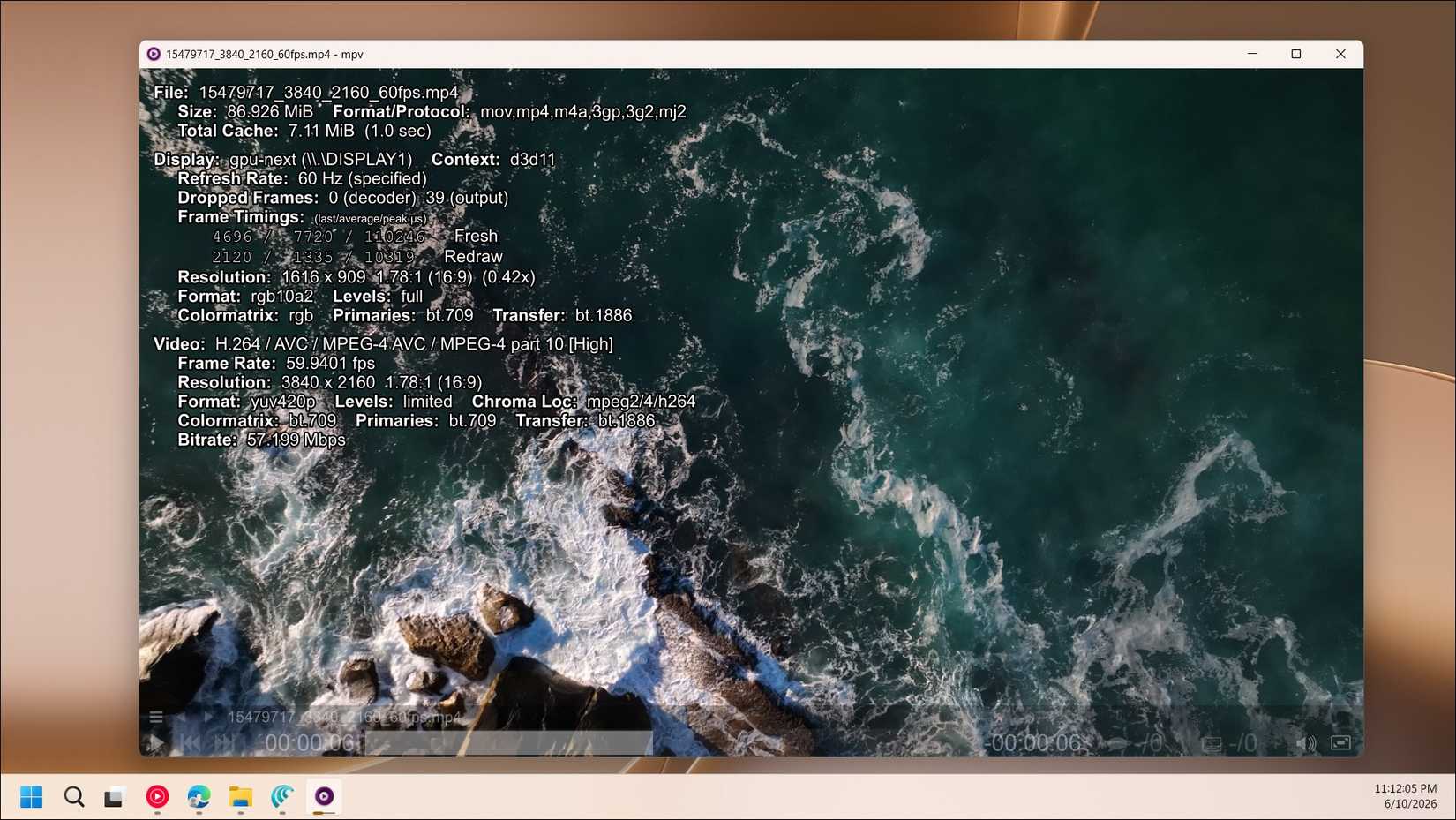Click the play button in mpv controls
The height and width of the screenshot is (820, 1456).
click(156, 743)
